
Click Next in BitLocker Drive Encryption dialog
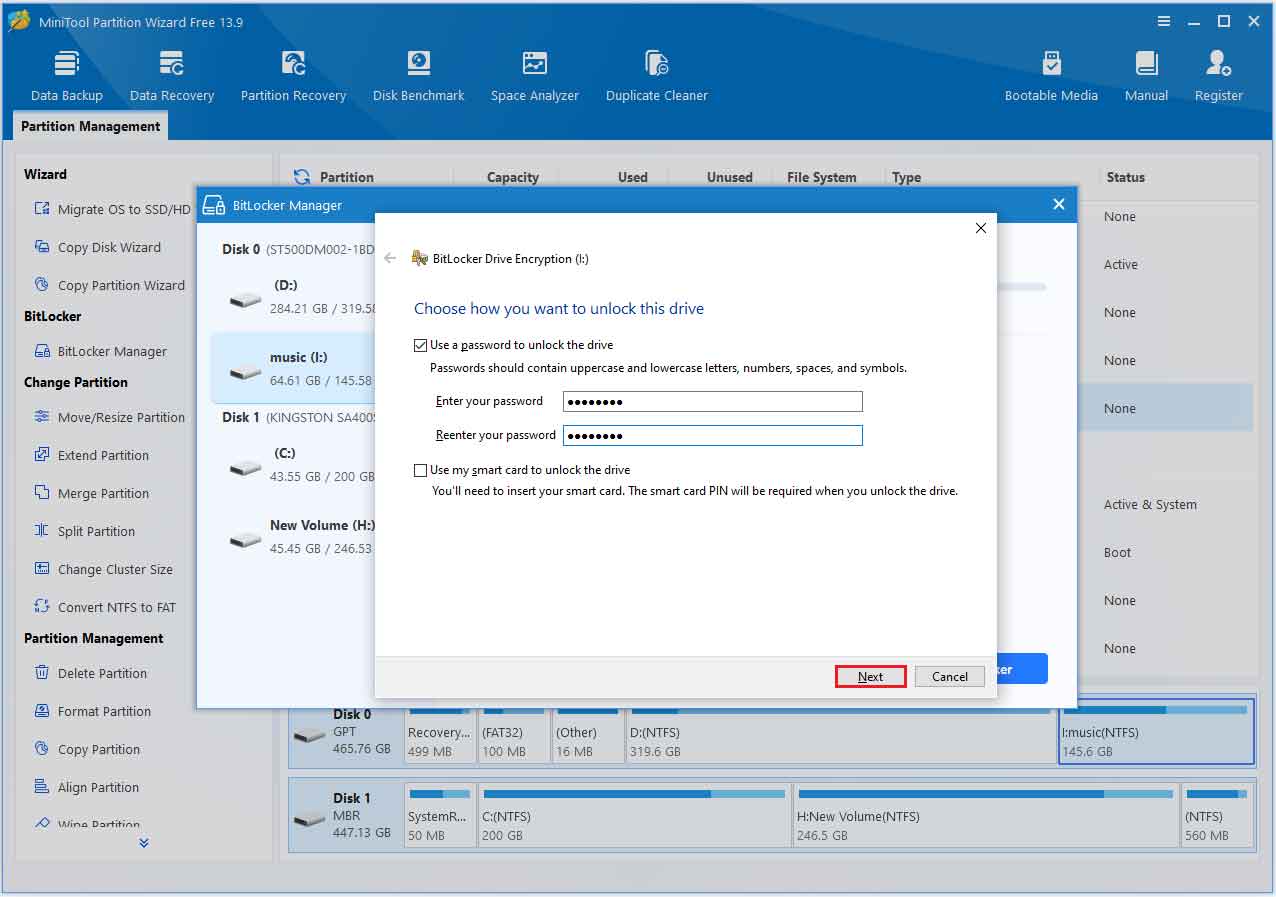[871, 677]
